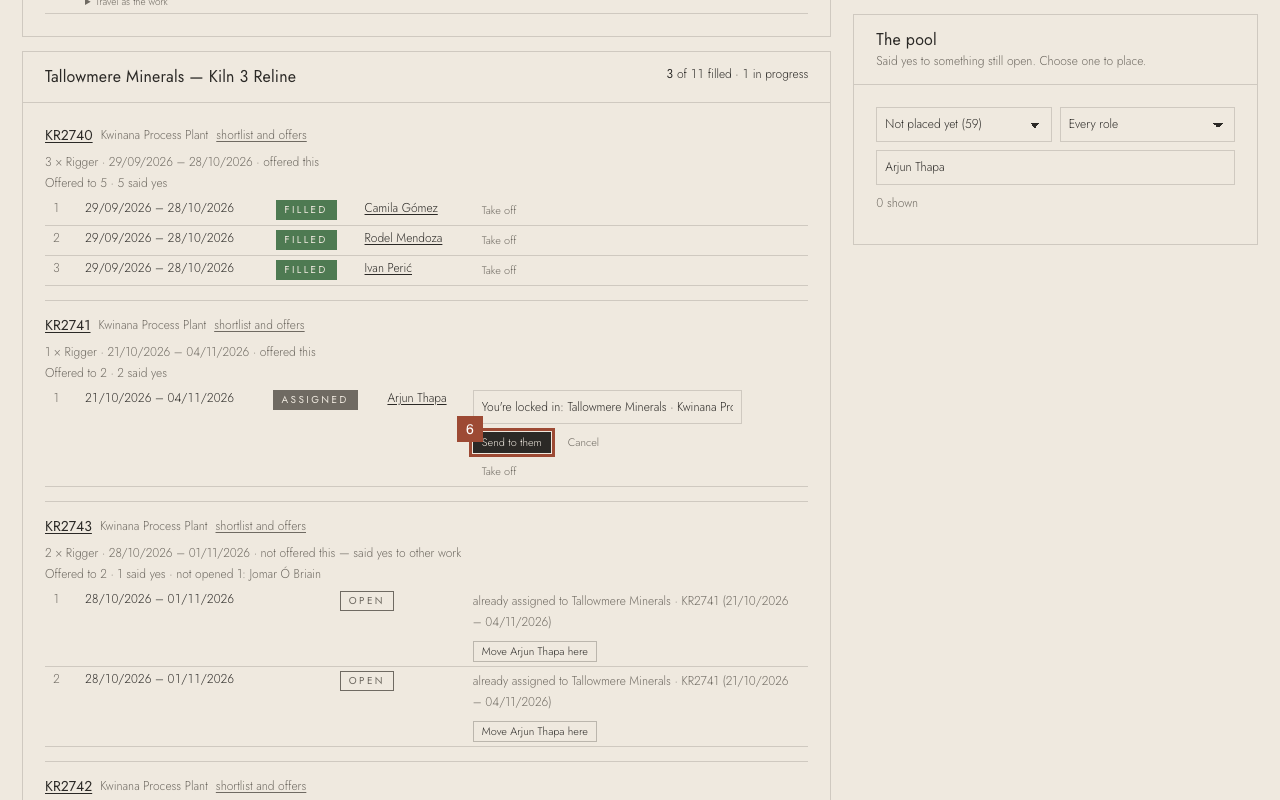This screenshot has height=800, width=1280.
Task: Open job link KR2740
Action: (69, 136)
